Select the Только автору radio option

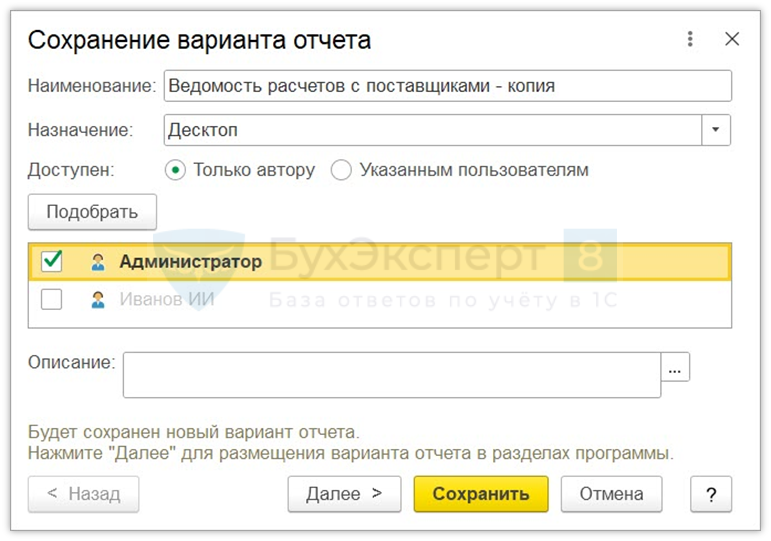pyautogui.click(x=176, y=170)
